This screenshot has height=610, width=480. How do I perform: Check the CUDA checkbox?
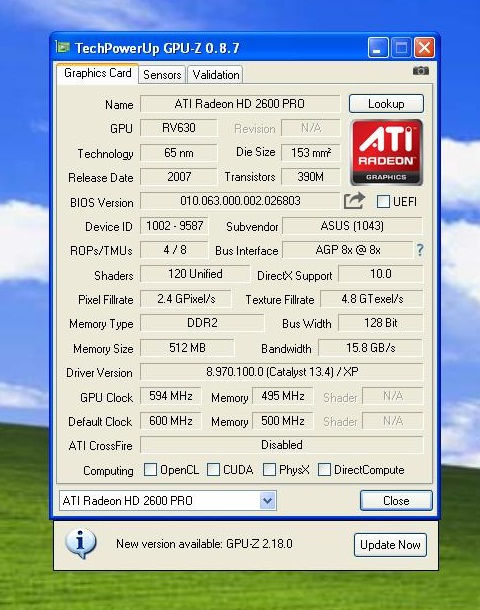coord(213,470)
